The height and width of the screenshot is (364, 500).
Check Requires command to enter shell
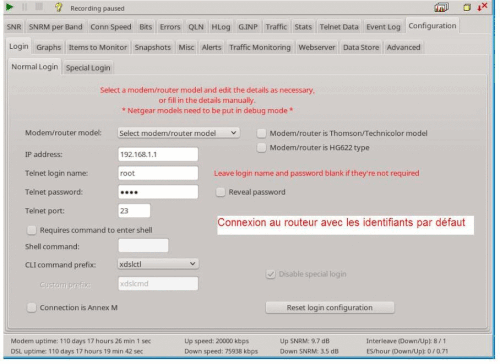[x=32, y=230]
